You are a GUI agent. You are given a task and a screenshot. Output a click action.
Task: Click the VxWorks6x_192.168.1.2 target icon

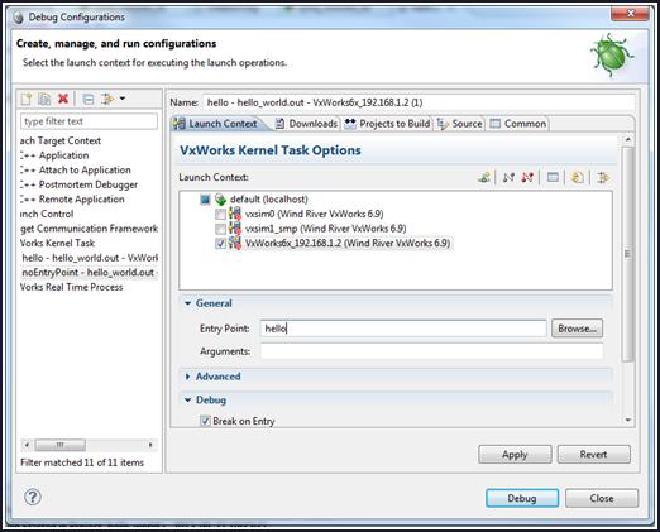pos(234,243)
